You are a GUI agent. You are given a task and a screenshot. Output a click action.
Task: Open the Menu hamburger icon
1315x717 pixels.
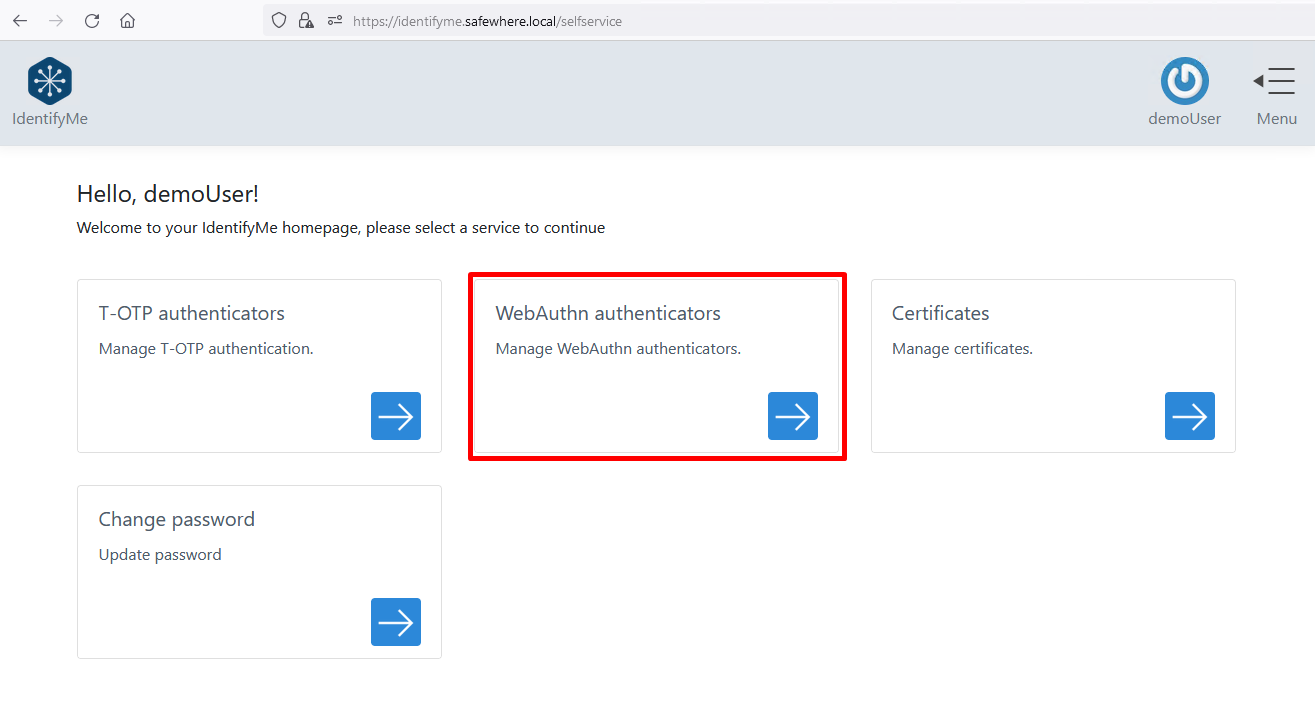[1275, 81]
